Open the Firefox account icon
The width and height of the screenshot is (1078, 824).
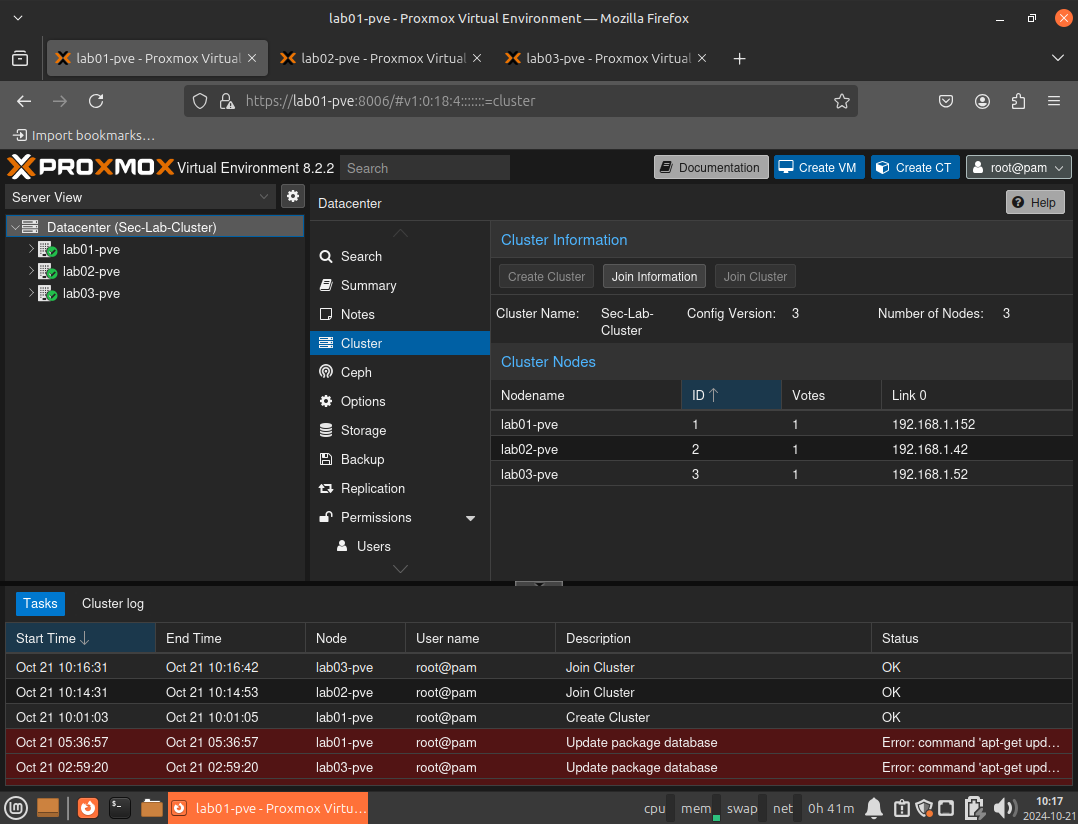coord(982,101)
